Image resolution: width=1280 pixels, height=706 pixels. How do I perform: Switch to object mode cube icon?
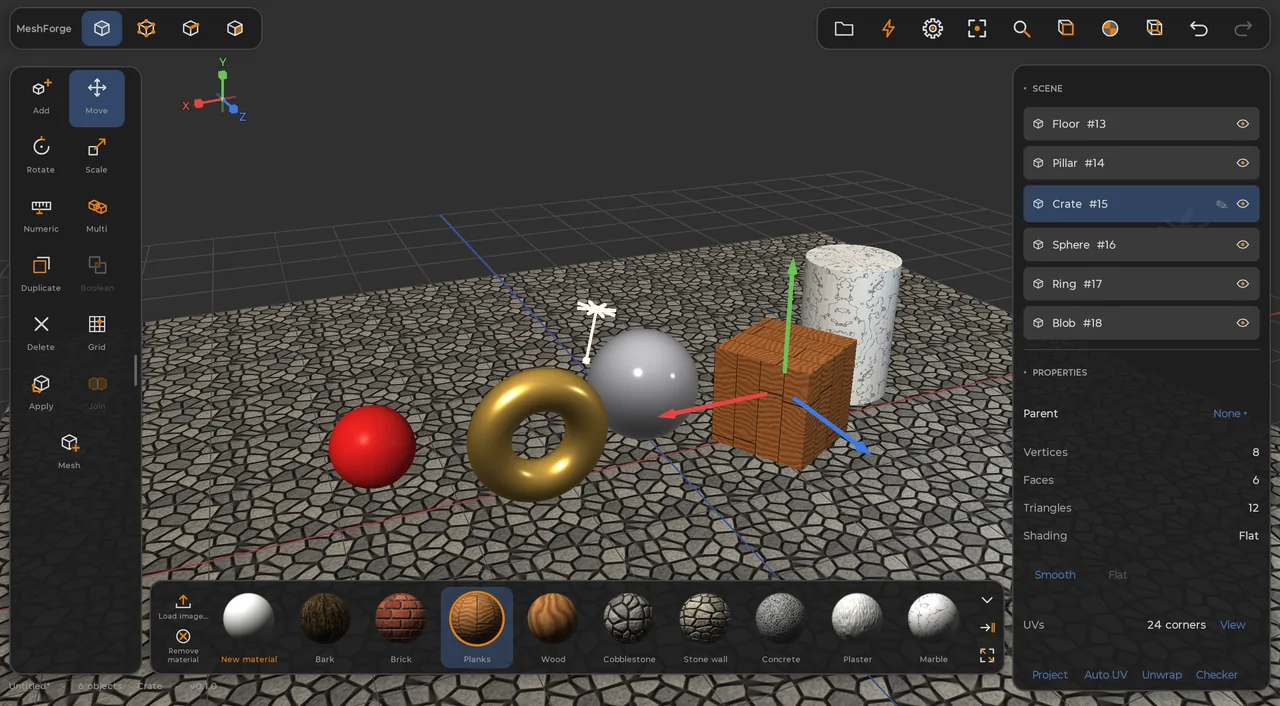click(102, 29)
